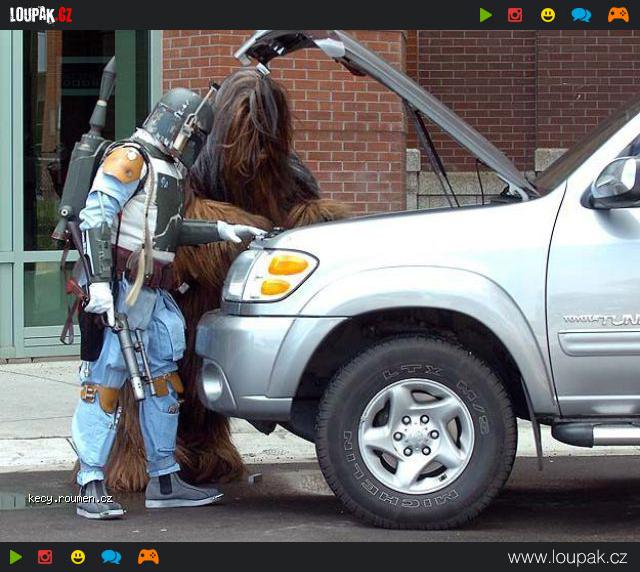Open the blue chat bubbles icon in the footer
This screenshot has width=640, height=572.
pyautogui.click(x=111, y=557)
